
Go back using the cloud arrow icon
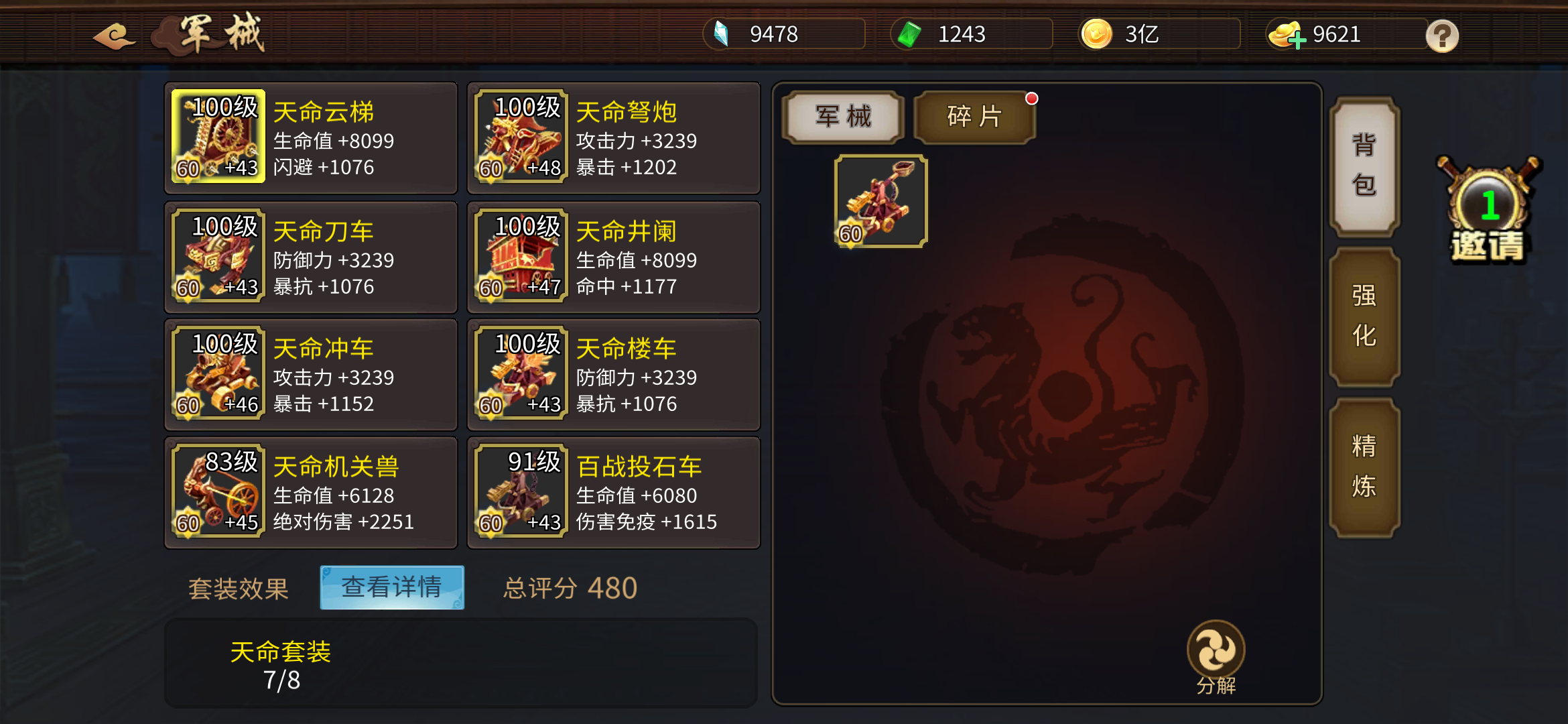click(x=114, y=36)
